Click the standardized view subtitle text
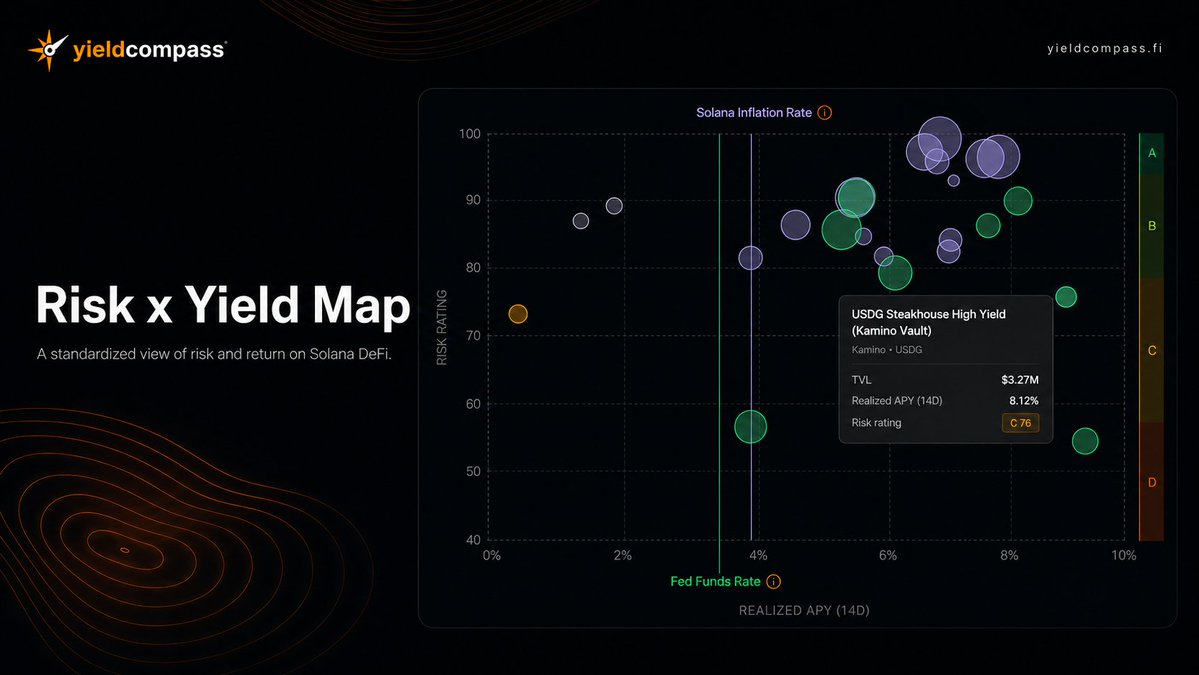Image resolution: width=1199 pixels, height=675 pixels. (x=214, y=354)
